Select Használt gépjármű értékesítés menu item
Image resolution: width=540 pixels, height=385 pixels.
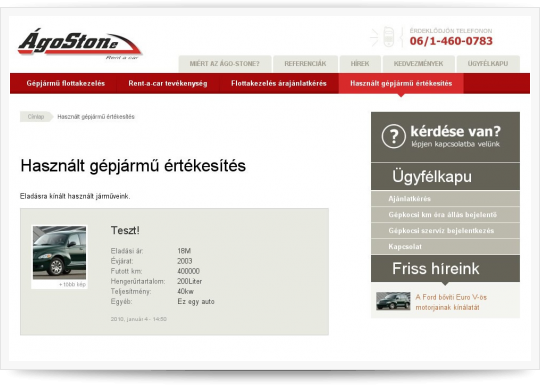401,83
